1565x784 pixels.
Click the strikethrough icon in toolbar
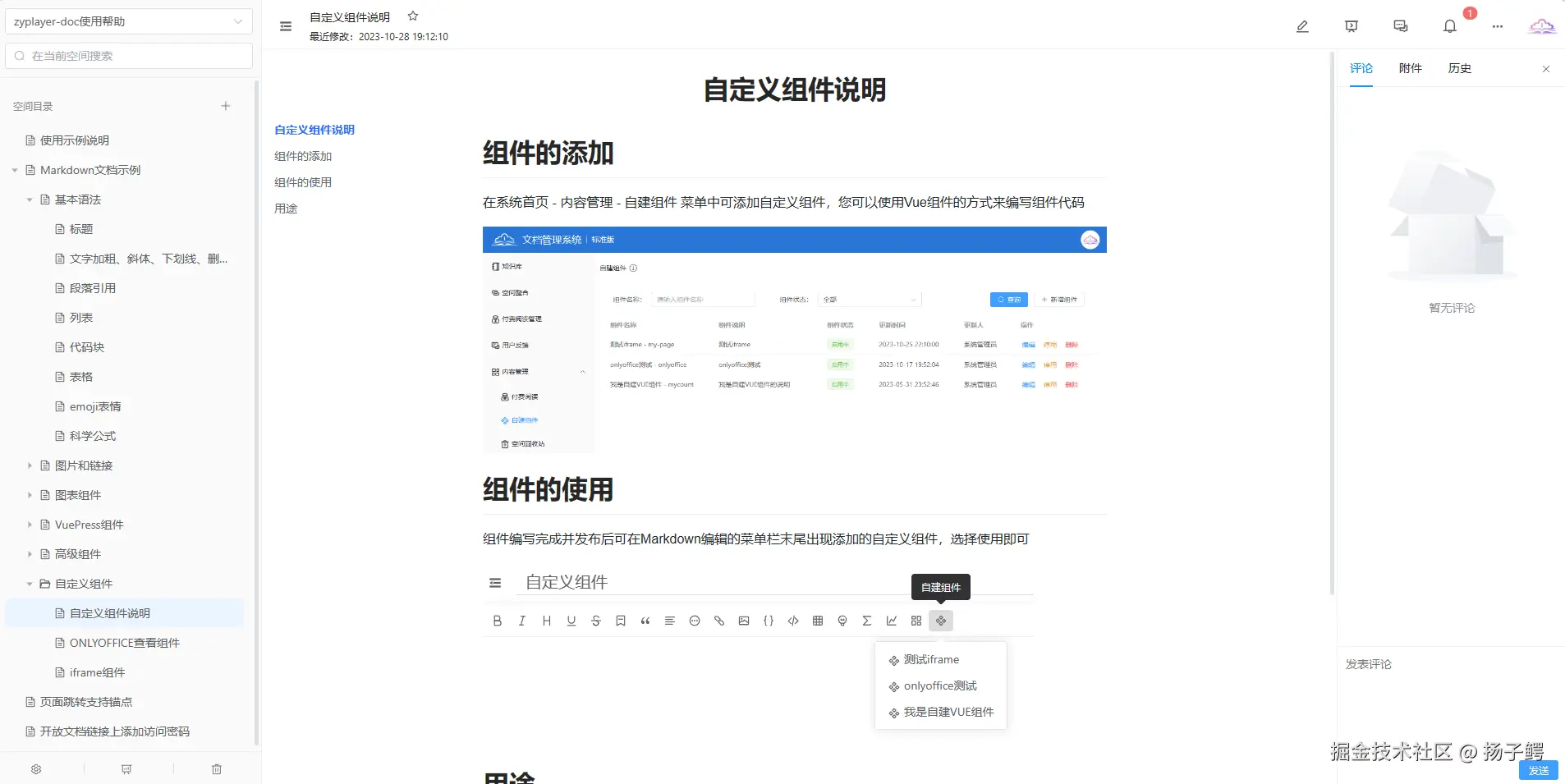click(x=595, y=621)
